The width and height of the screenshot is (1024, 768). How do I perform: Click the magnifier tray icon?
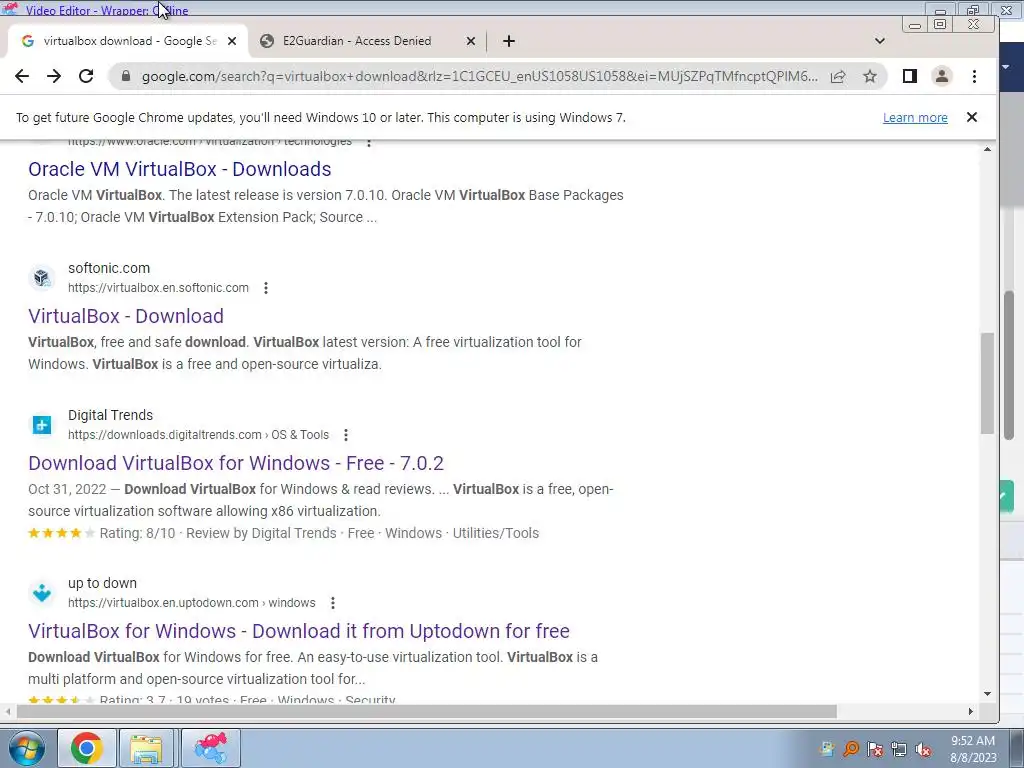pos(850,749)
